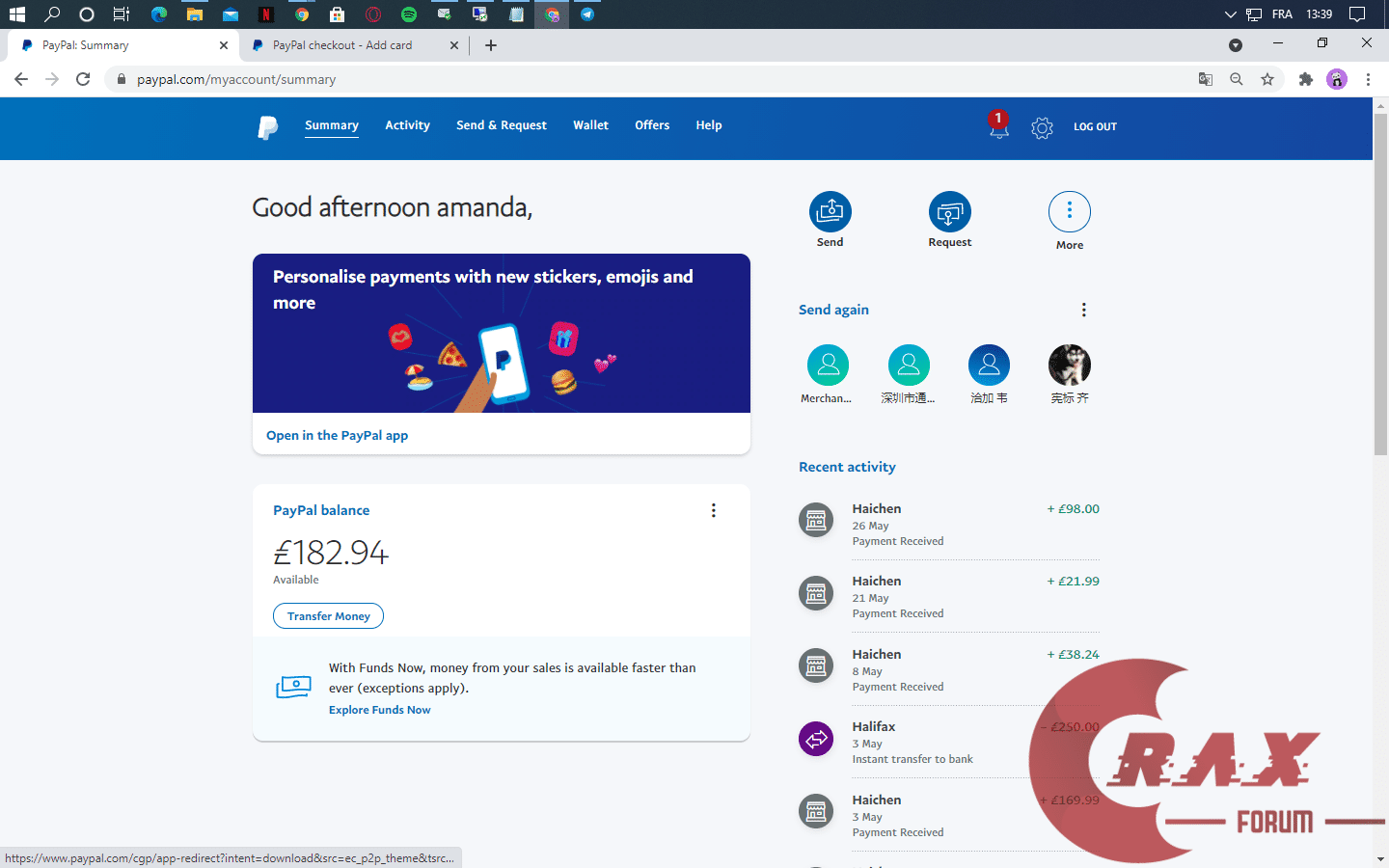The height and width of the screenshot is (868, 1389).
Task: Click the zoom magnifier icon in address bar
Action: click(x=1236, y=79)
